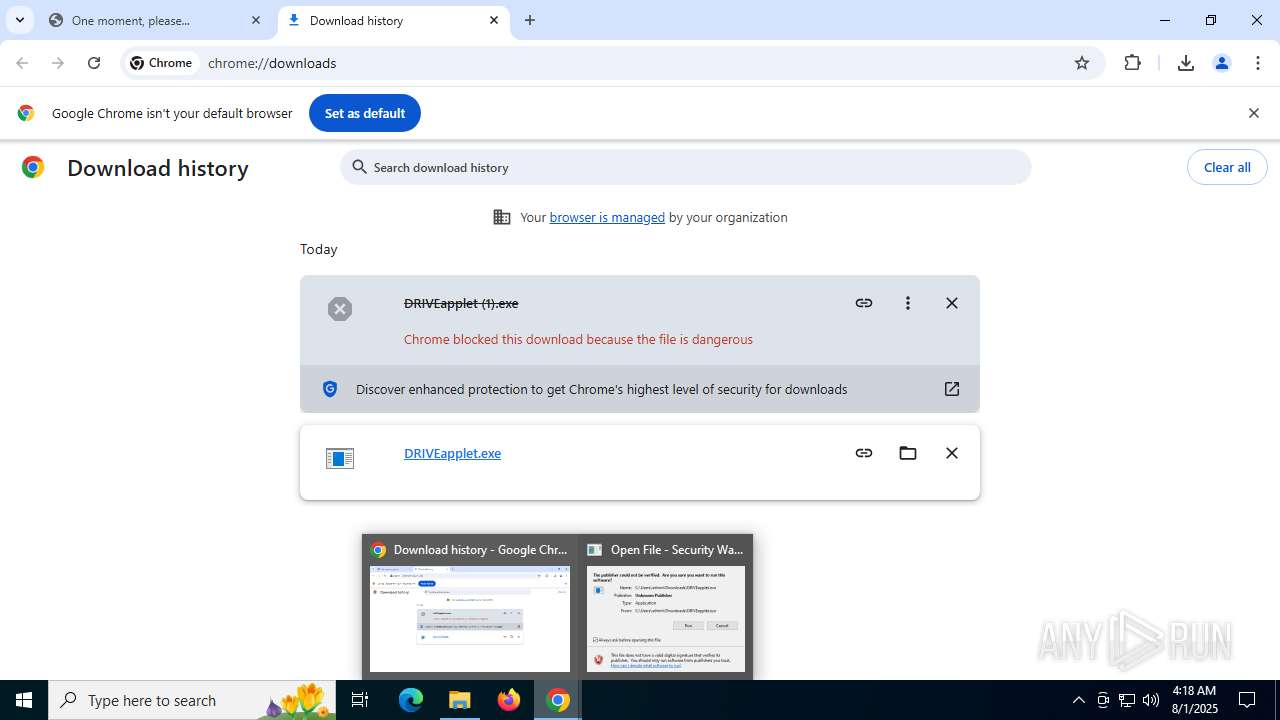1280x720 pixels.
Task: Open a new tab with plus button
Action: (530, 20)
